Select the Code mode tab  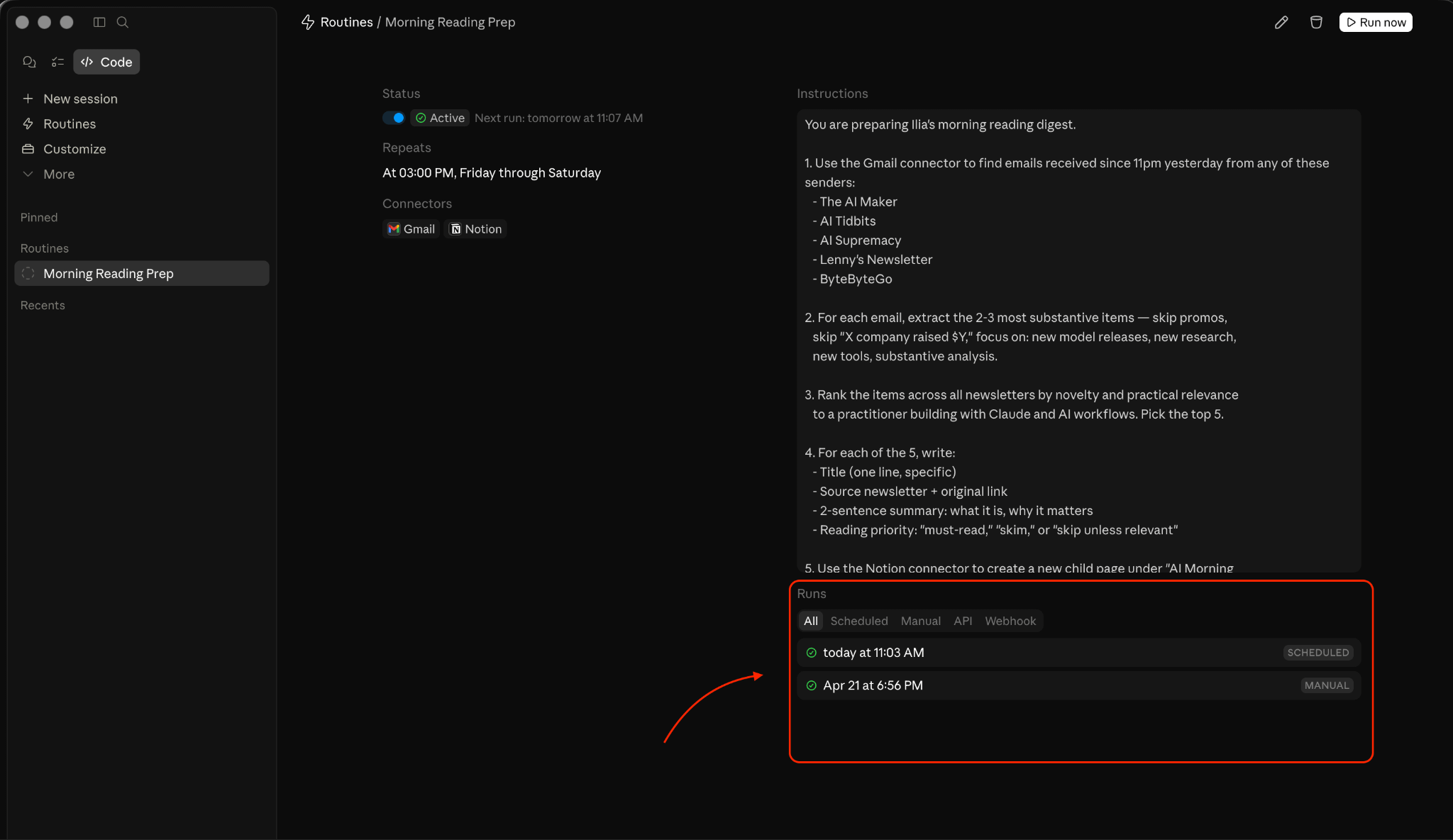tap(106, 62)
